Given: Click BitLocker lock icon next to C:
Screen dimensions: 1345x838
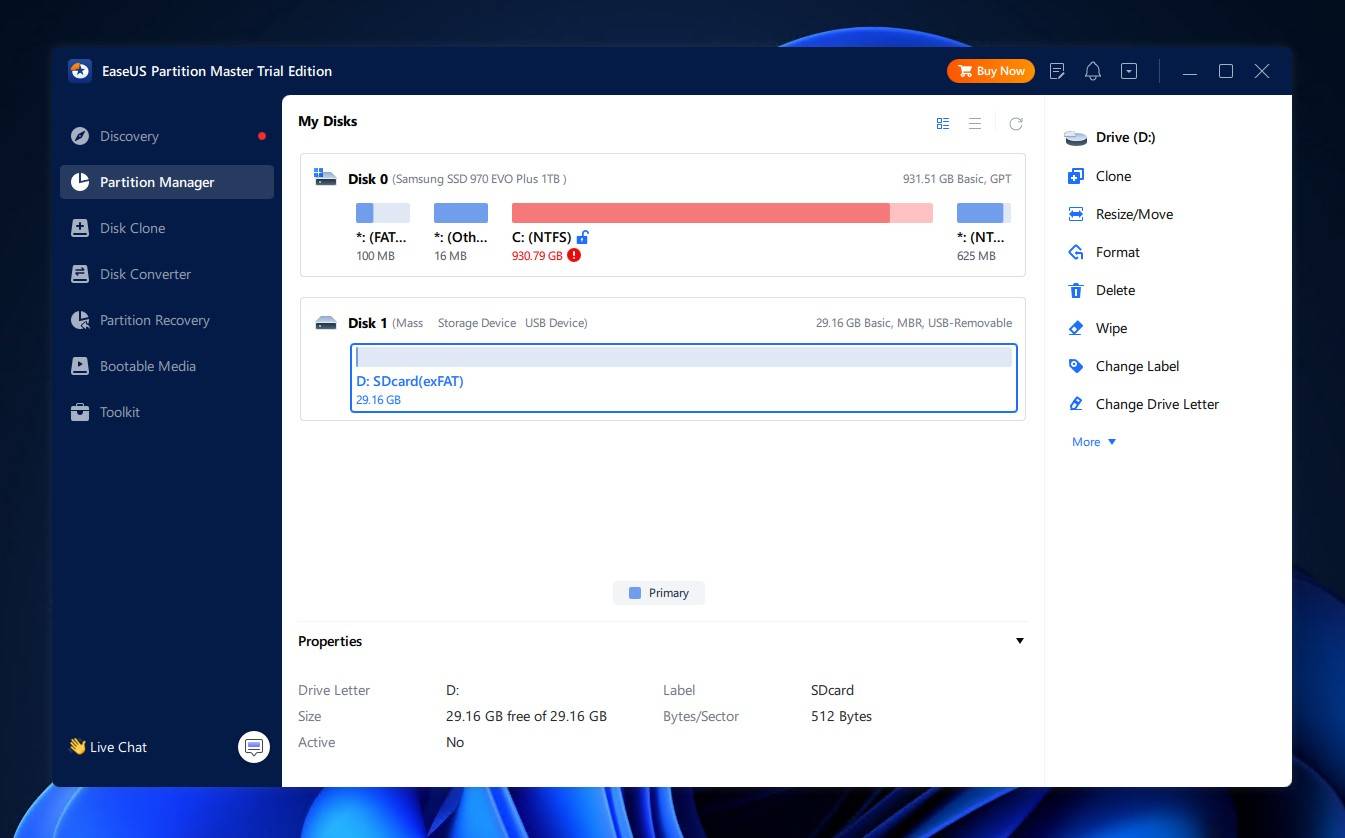Looking at the screenshot, I should click(583, 237).
